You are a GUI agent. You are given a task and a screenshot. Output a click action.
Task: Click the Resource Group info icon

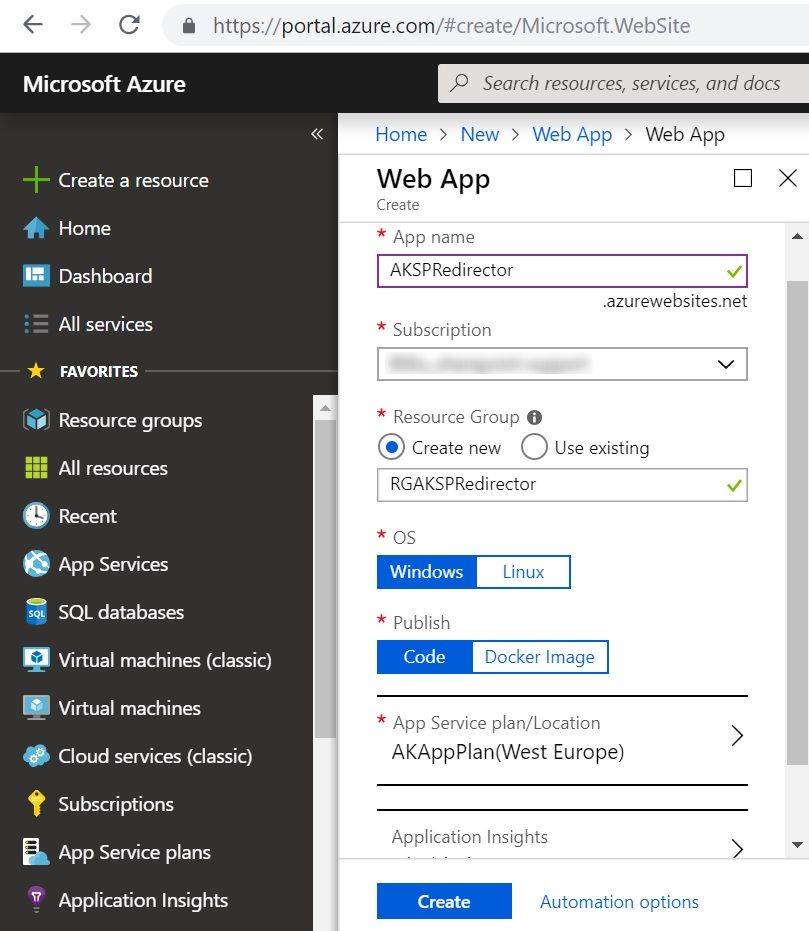coord(534,417)
